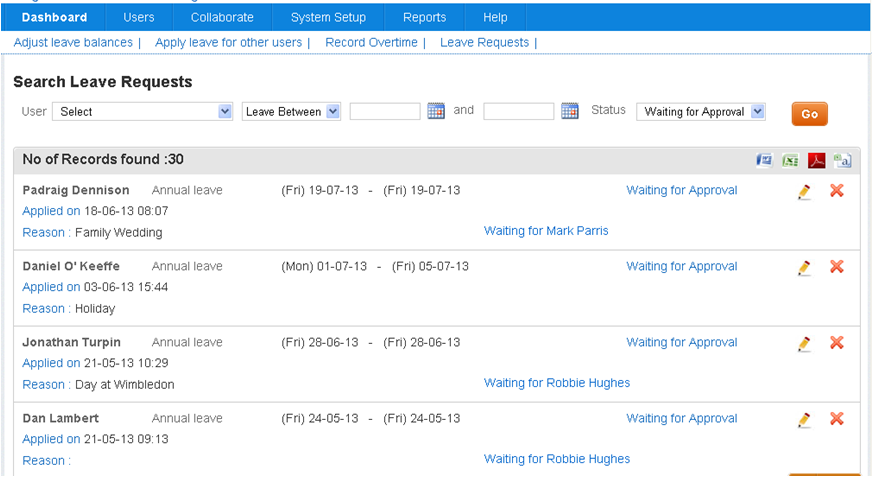Export records to PDF icon
Viewport: 879px width, 490px height.
(x=816, y=160)
